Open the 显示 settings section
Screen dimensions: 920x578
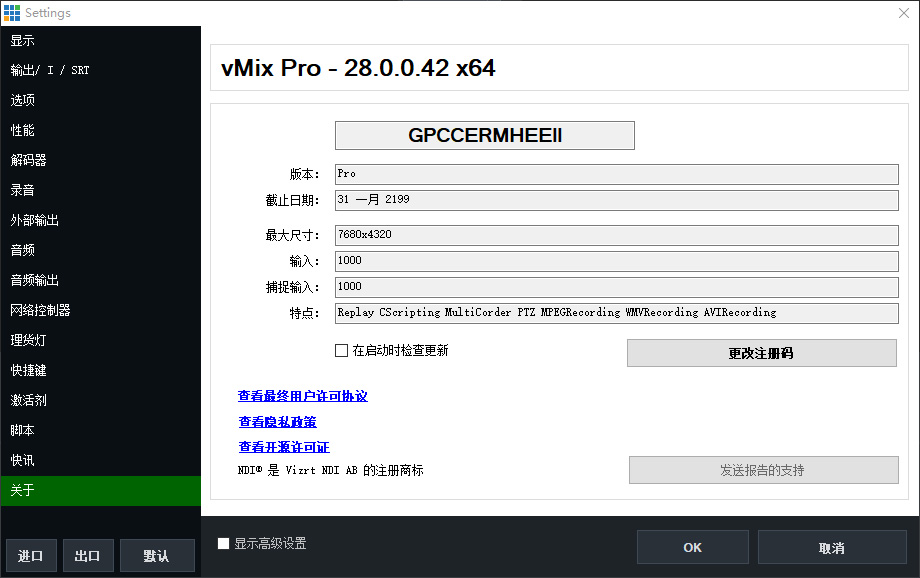pos(23,39)
